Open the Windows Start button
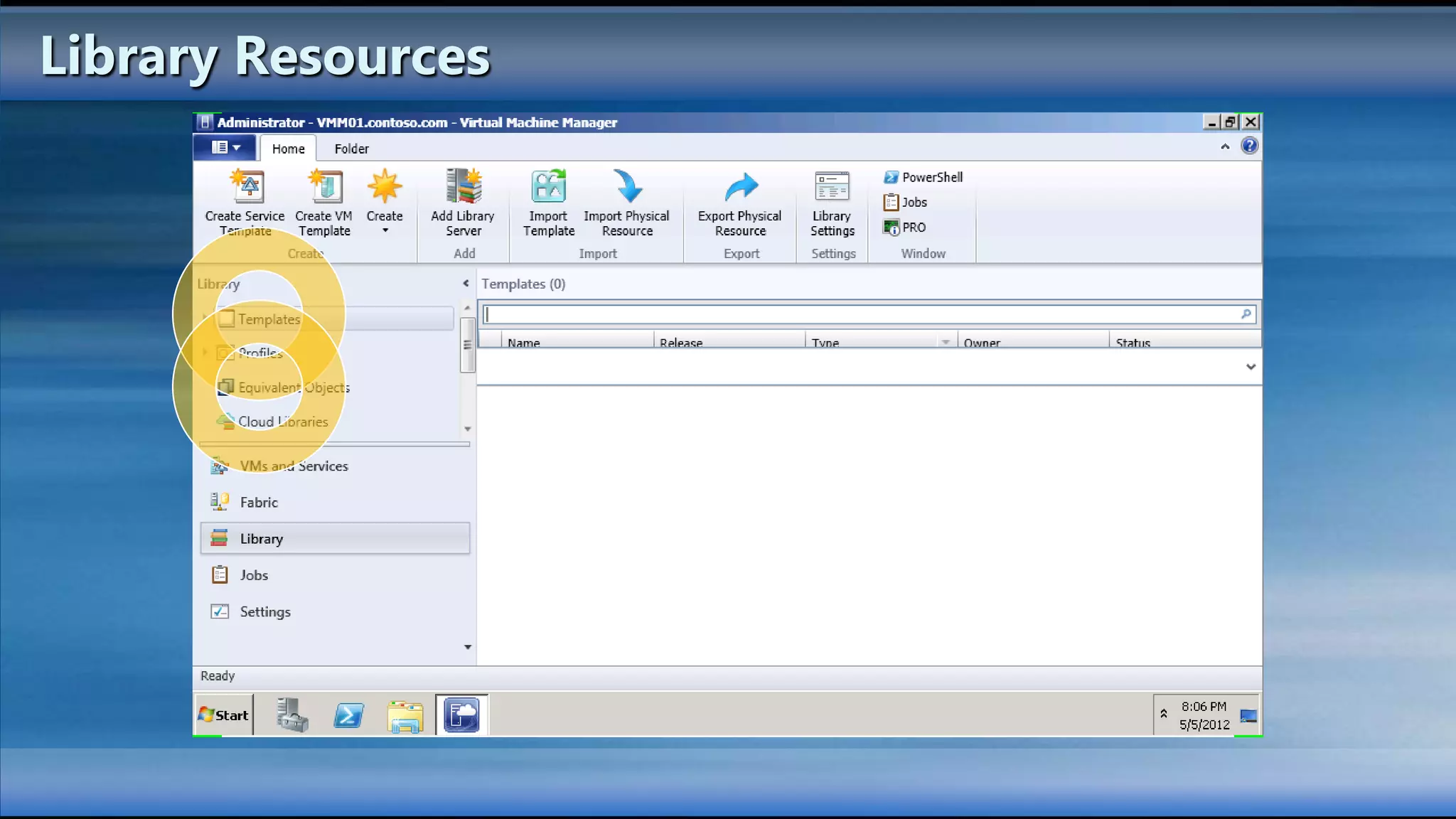Screen dimensions: 1456x819 (x=224, y=715)
